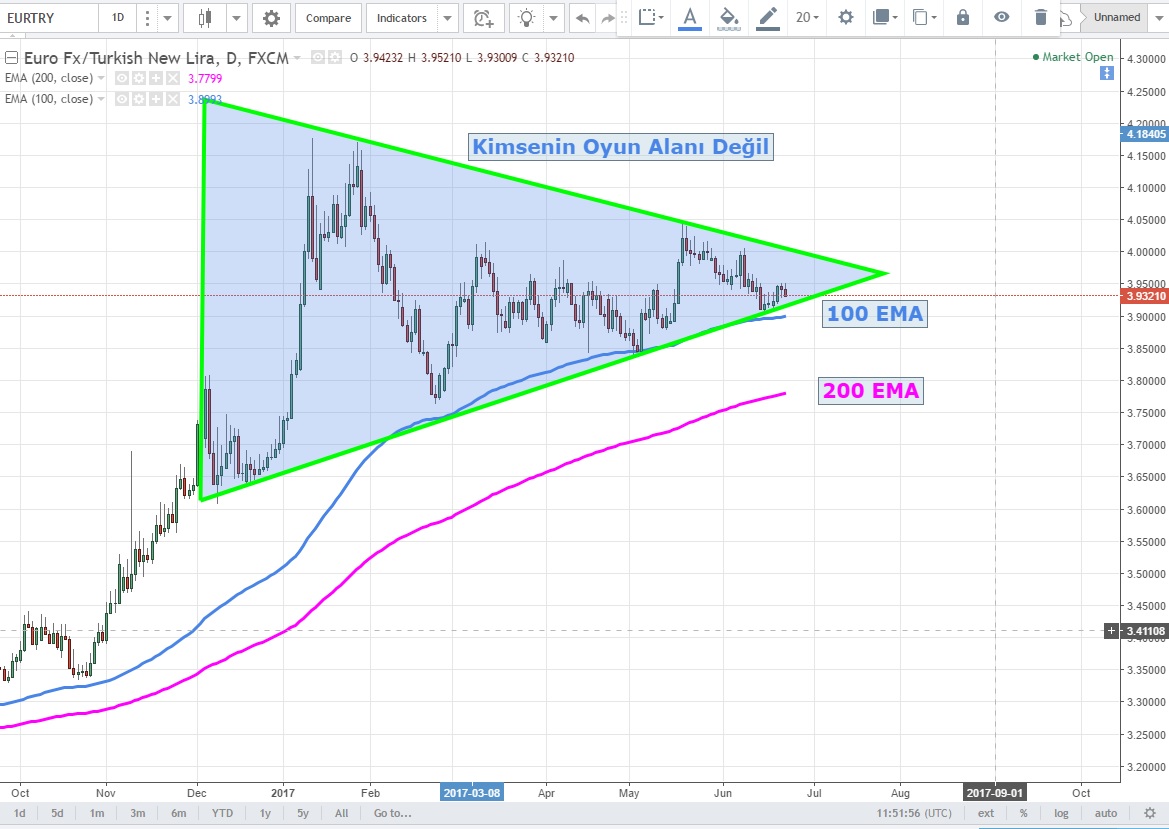Open the drawing settings gear in floating toolbar

(846, 17)
